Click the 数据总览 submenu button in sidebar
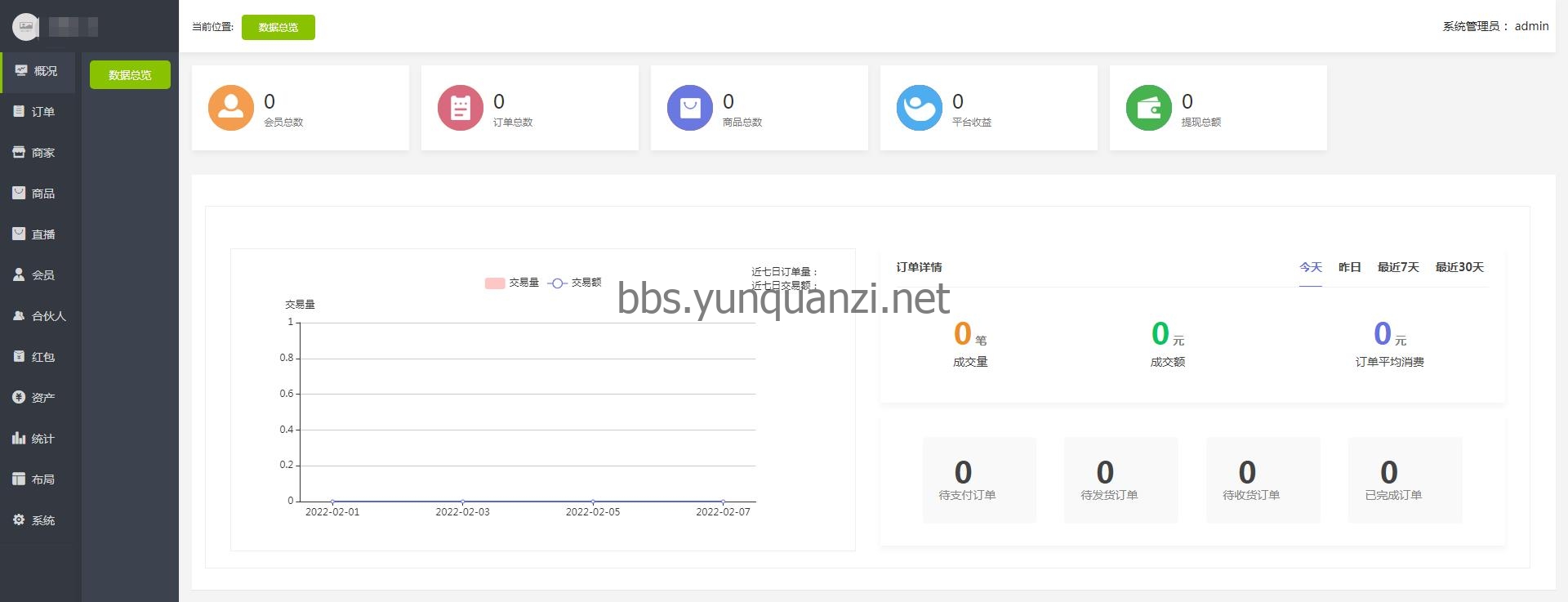Viewport: 1568px width, 602px height. click(130, 75)
